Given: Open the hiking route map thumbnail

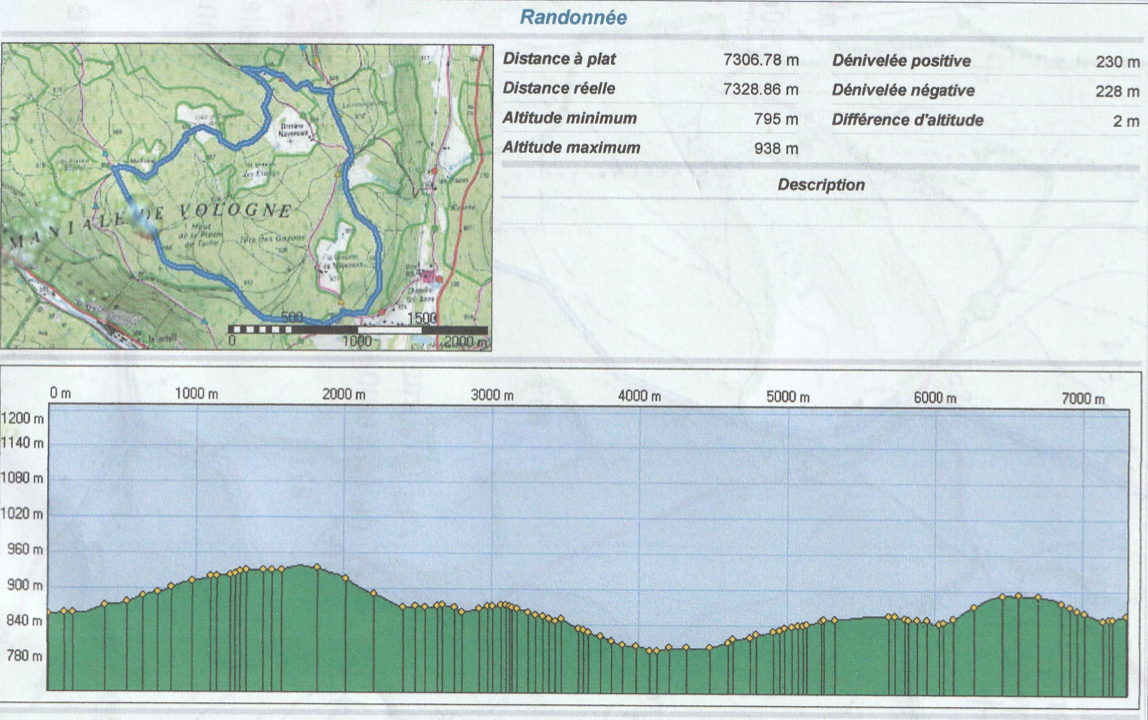Looking at the screenshot, I should coord(247,196).
